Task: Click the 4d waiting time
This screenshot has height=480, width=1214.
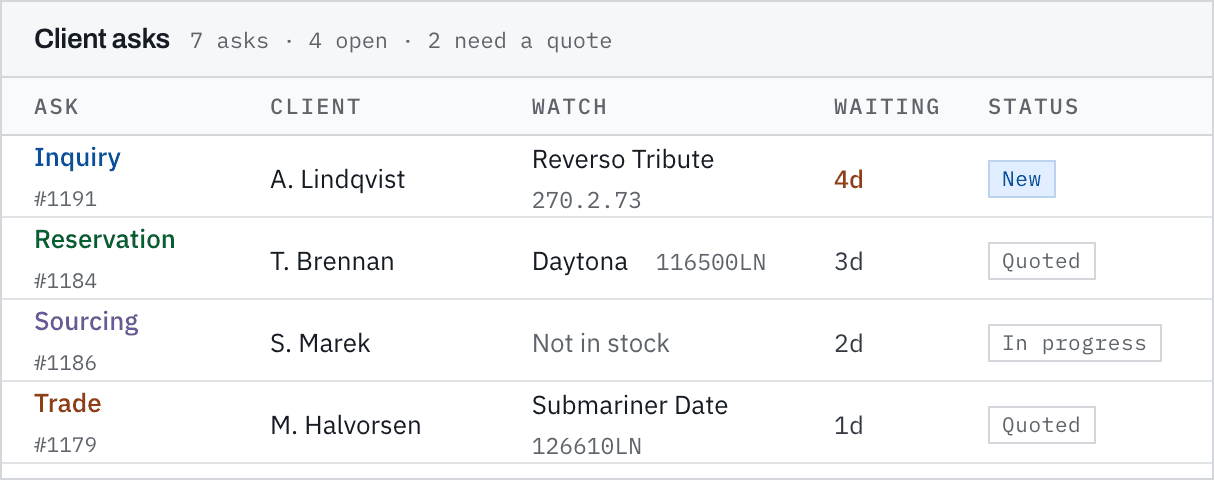Action: [849, 180]
